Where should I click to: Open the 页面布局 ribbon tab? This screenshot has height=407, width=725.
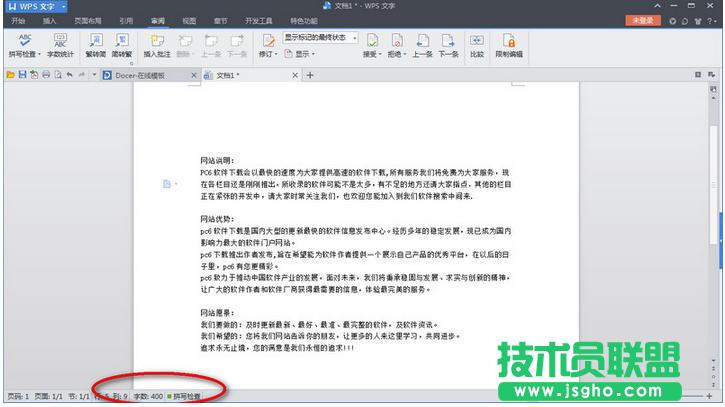87,20
